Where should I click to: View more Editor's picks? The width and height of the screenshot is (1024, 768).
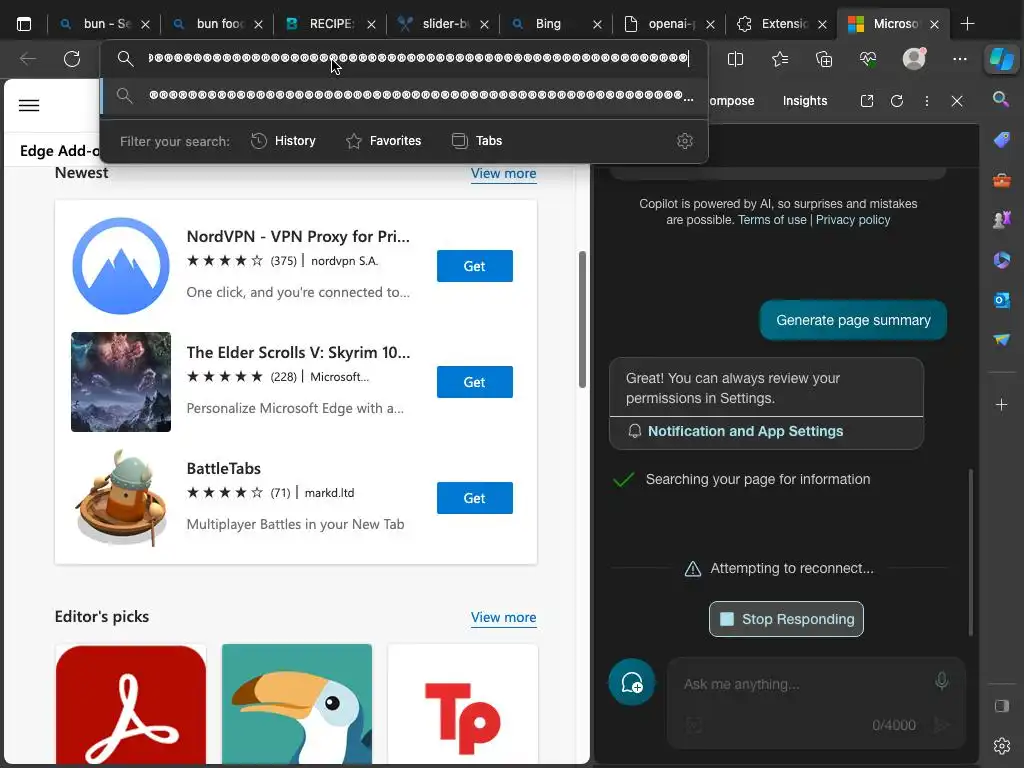pos(504,617)
